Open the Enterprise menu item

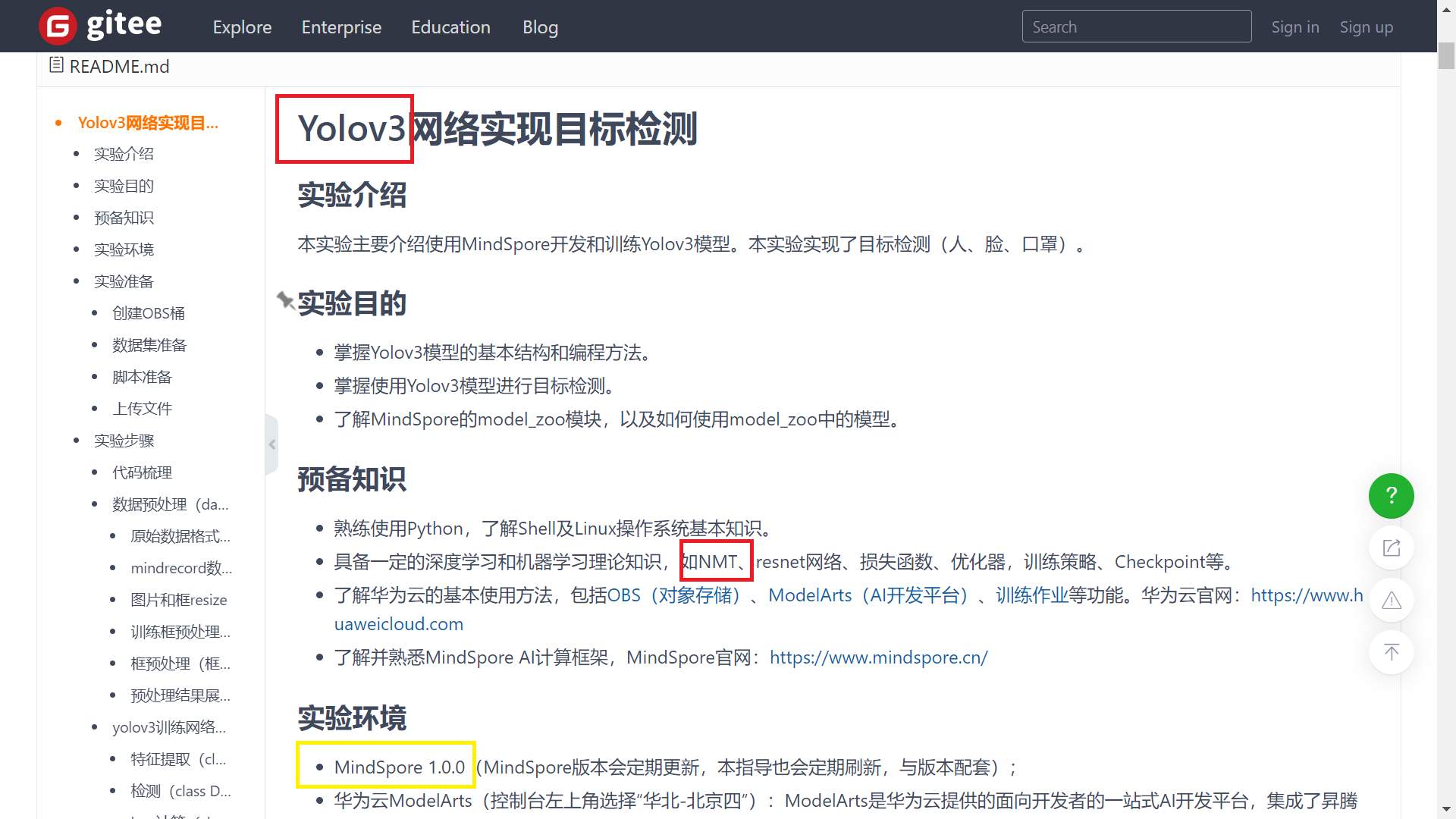(x=341, y=27)
